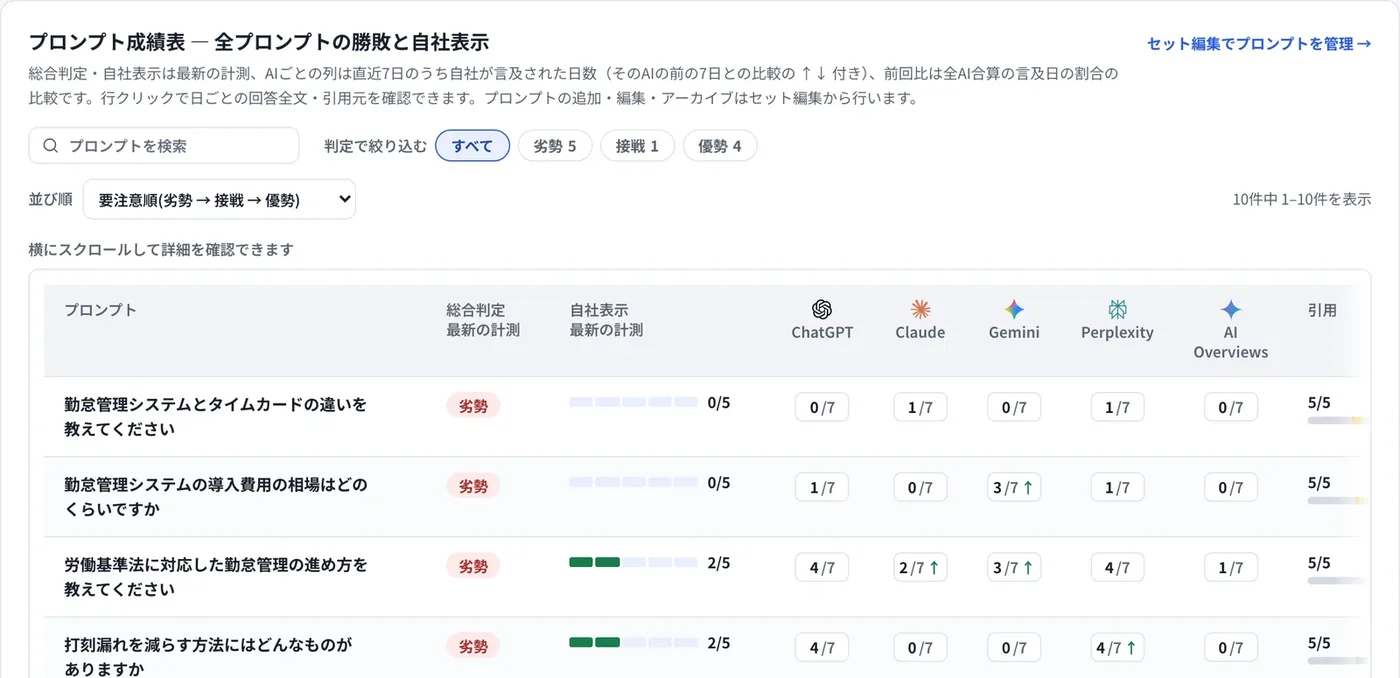Click the AI Overviews sparkle icon

(x=1230, y=309)
